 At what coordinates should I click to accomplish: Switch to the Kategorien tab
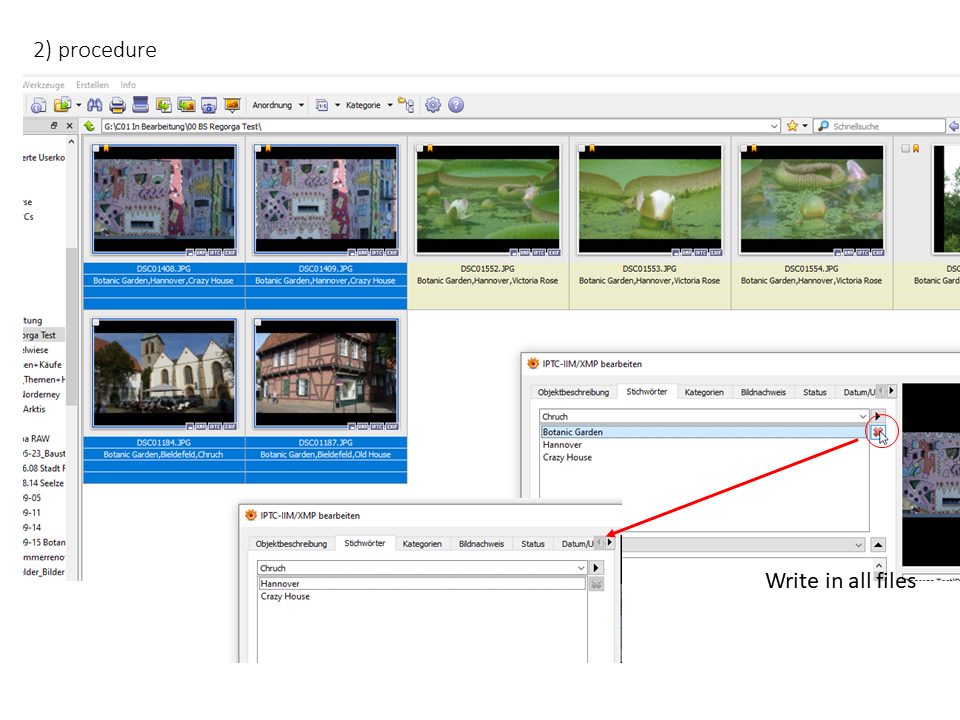tap(704, 392)
